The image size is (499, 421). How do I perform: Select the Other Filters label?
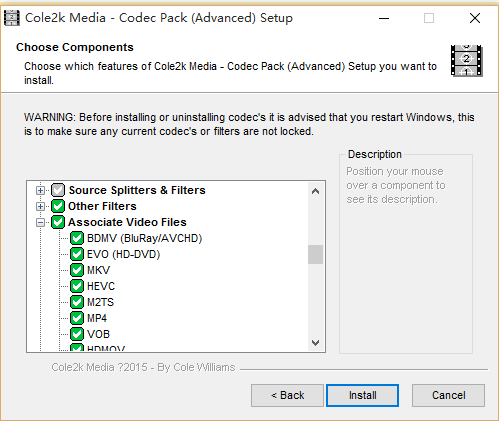tap(102, 206)
